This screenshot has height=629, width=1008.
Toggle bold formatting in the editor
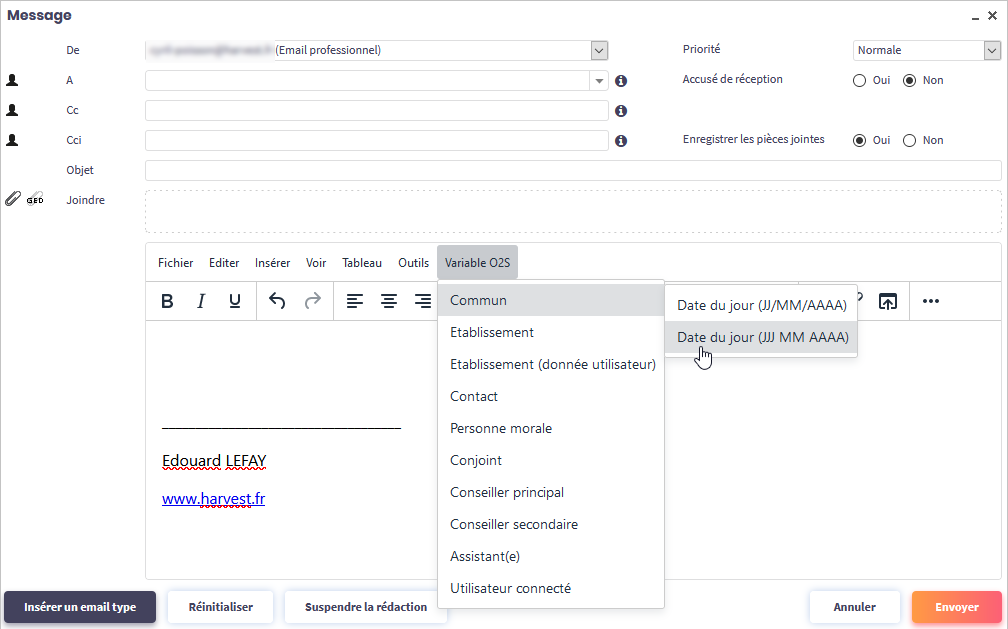[x=168, y=301]
